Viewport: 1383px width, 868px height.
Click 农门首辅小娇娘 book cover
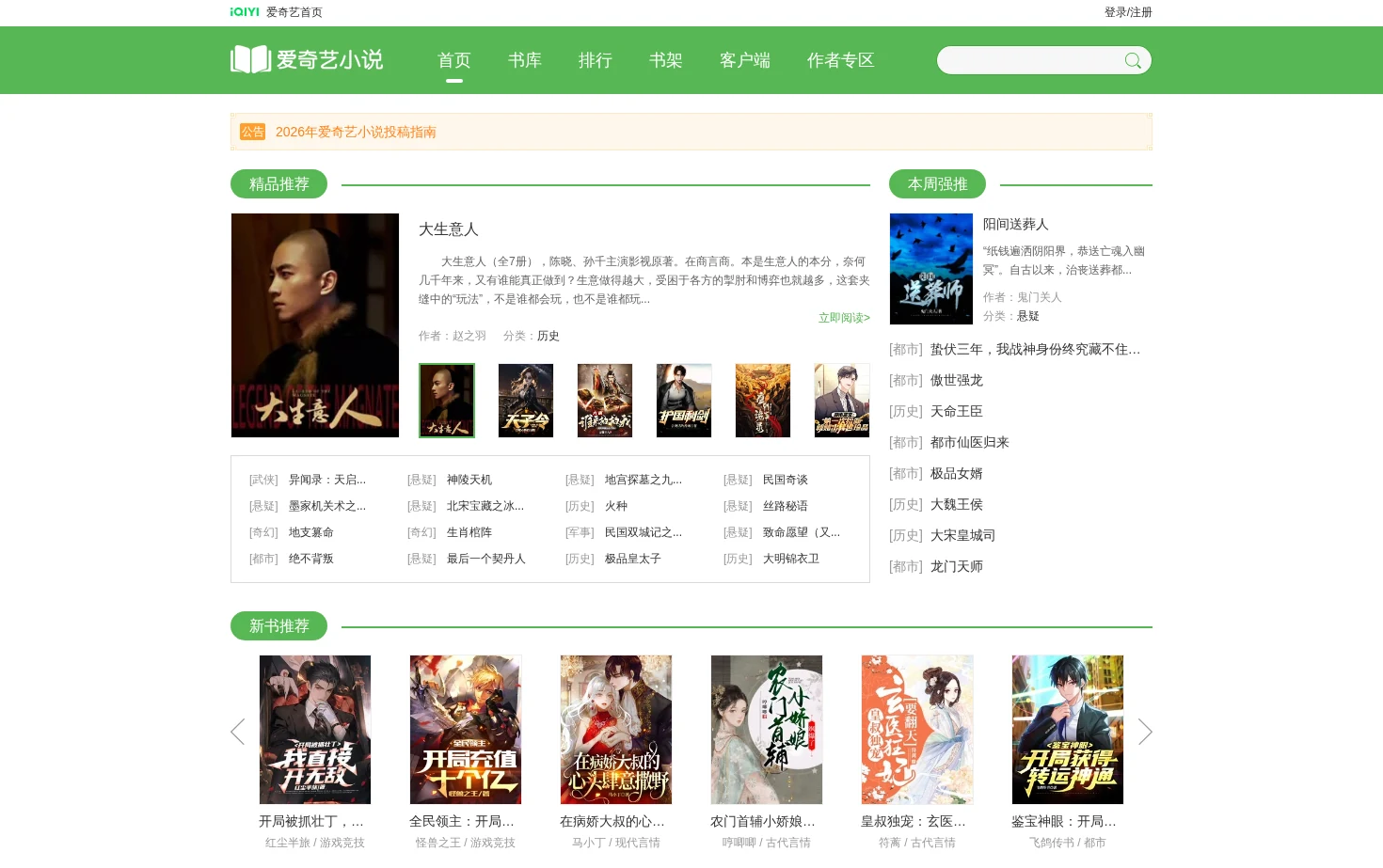767,730
